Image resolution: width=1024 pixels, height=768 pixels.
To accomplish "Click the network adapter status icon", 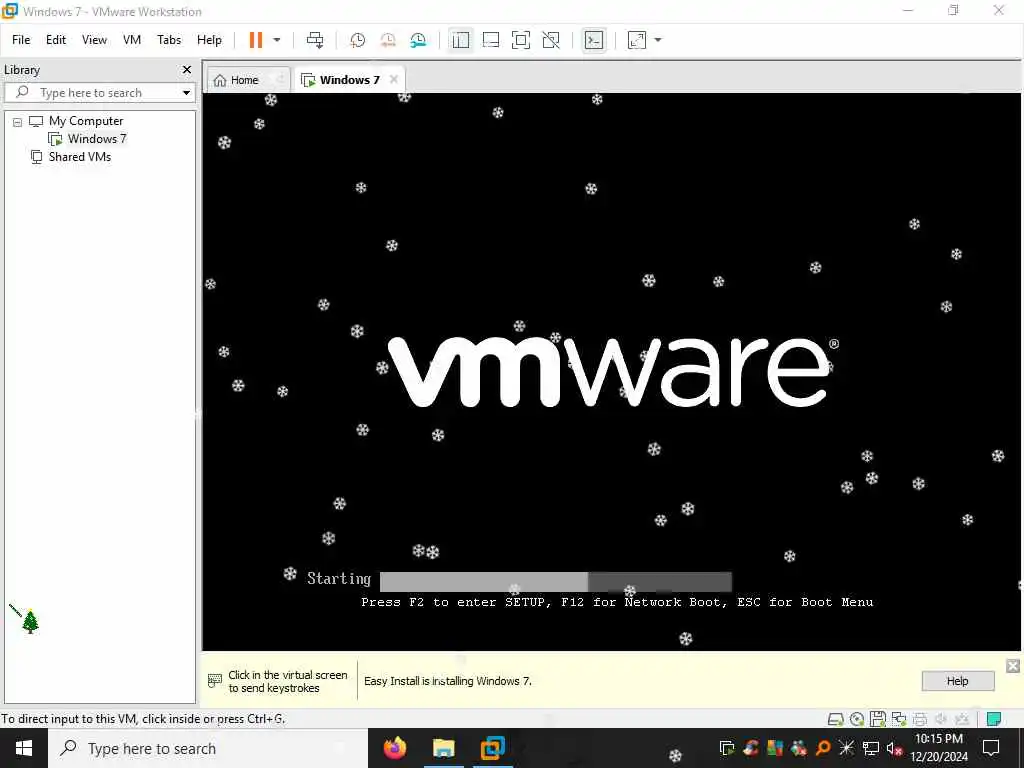I will [899, 719].
